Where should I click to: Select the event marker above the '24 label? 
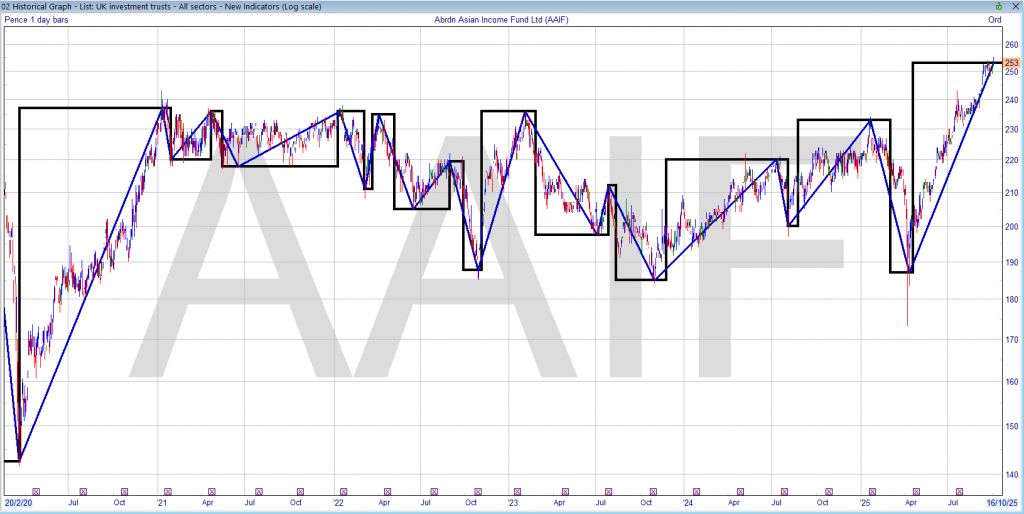coord(696,491)
